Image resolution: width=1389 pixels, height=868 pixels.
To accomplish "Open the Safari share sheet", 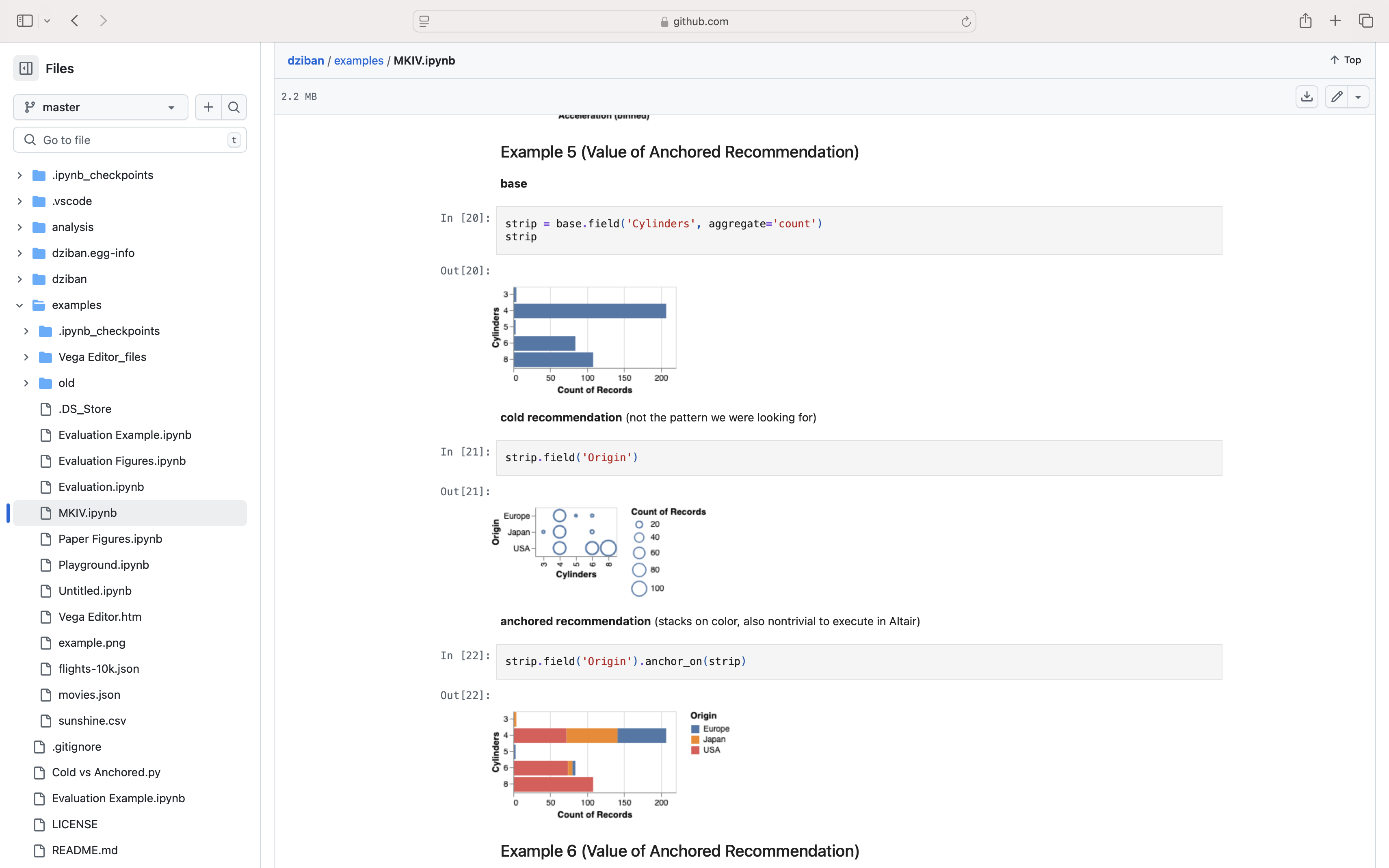I will [x=1305, y=20].
